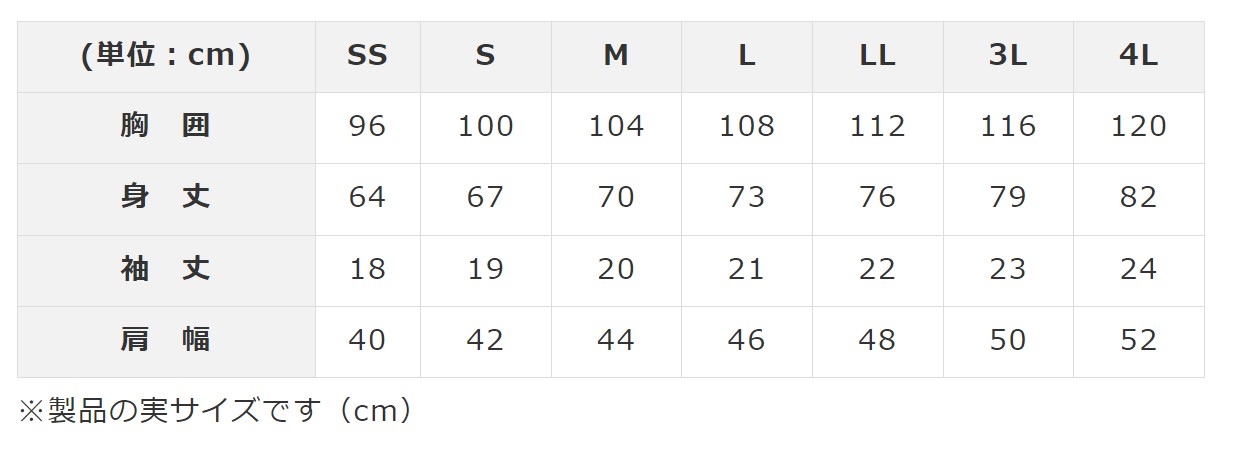Select the M size column header
1240x454 pixels.
tap(616, 56)
